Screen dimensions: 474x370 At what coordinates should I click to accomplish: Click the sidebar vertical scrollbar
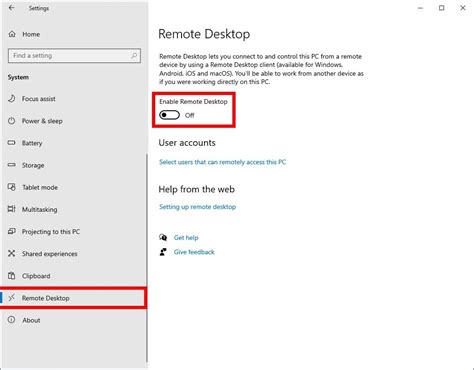pos(146,258)
